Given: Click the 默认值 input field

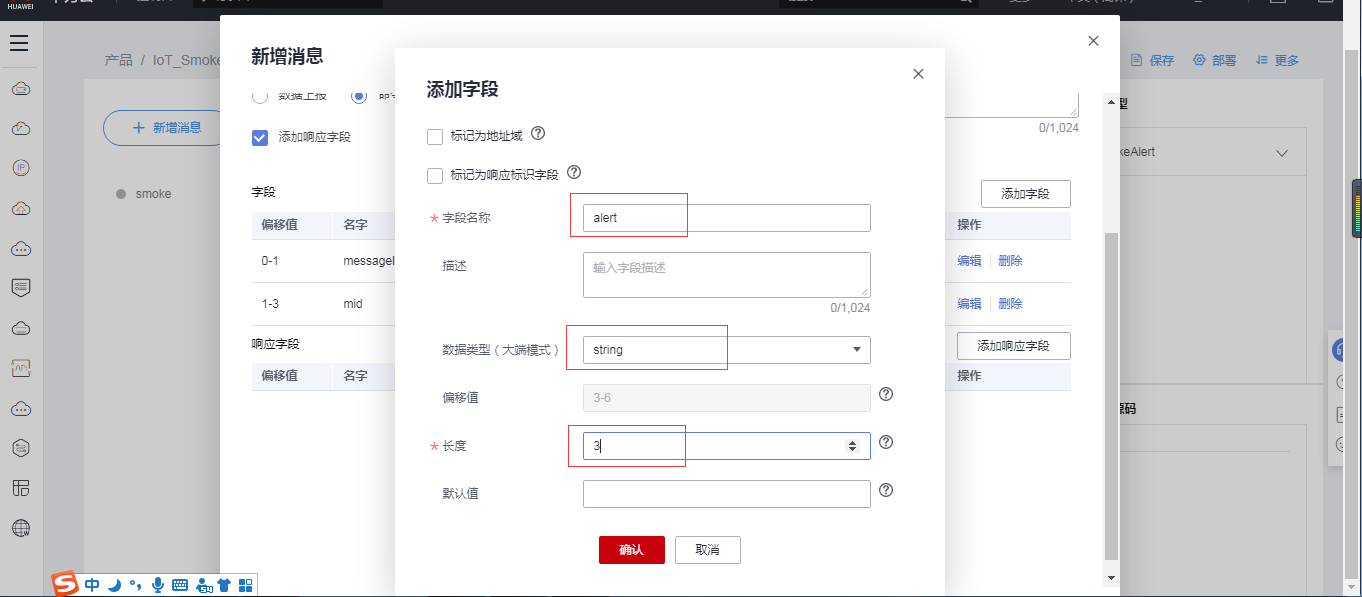Looking at the screenshot, I should (x=727, y=494).
